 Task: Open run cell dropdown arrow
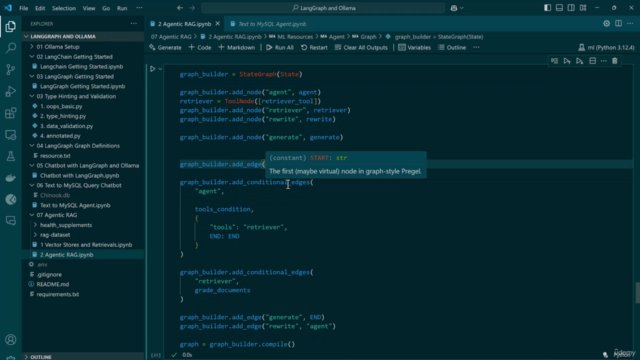click(160, 69)
